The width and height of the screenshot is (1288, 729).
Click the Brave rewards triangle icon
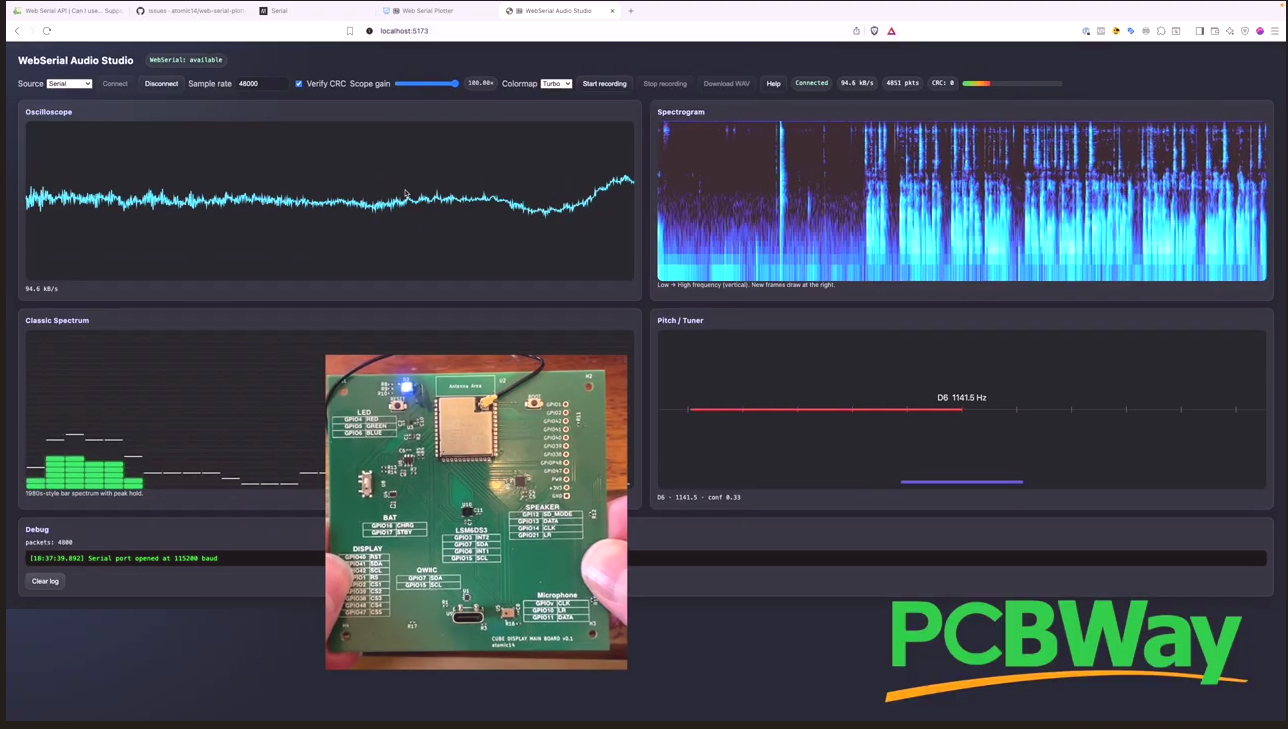(x=891, y=31)
